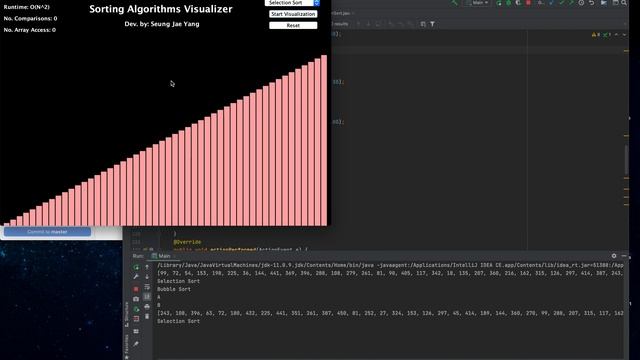
Task: Open the Favorites tool window tab
Action: point(127,347)
